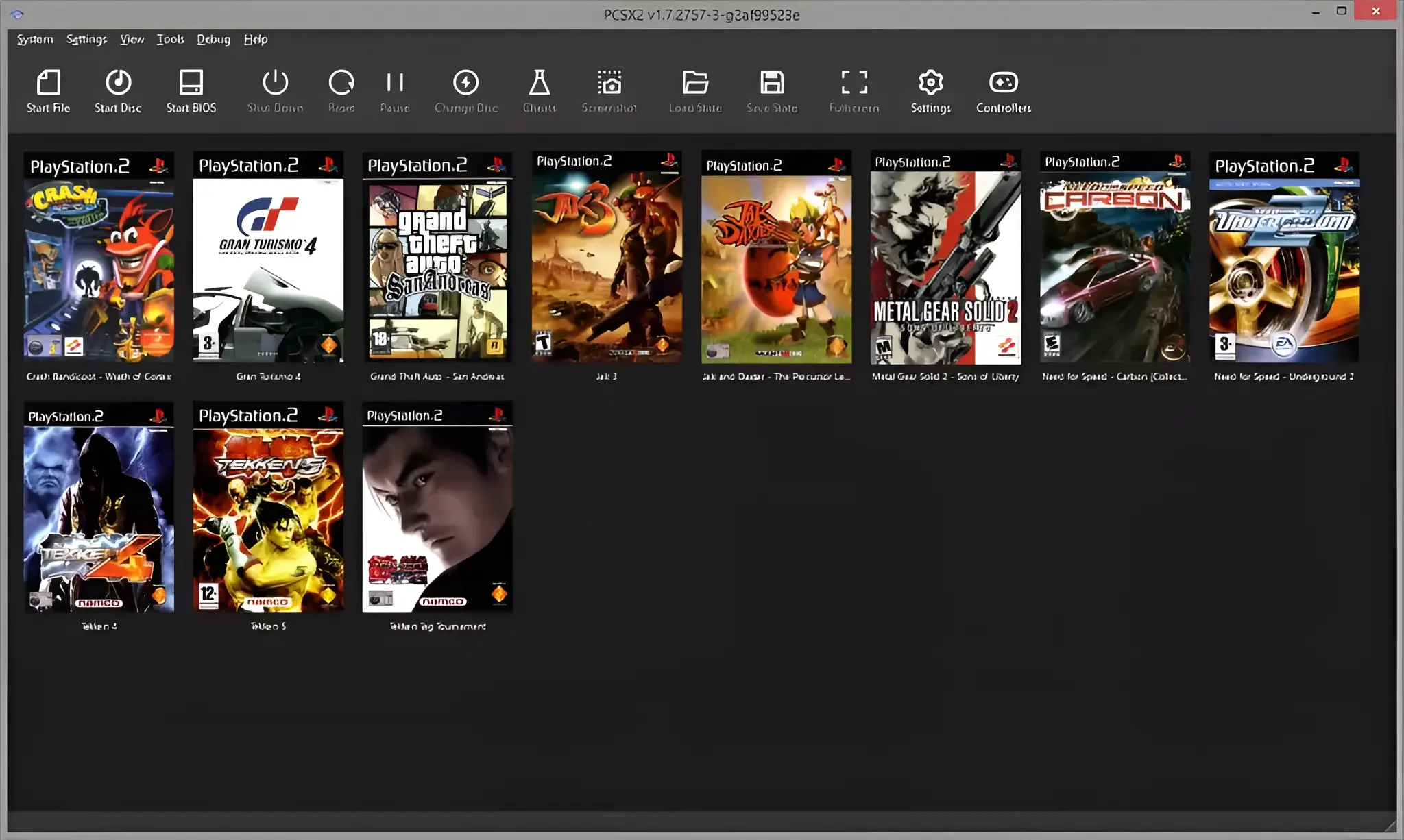Pause the emulation
Screen dimensions: 1404x840
(x=394, y=89)
